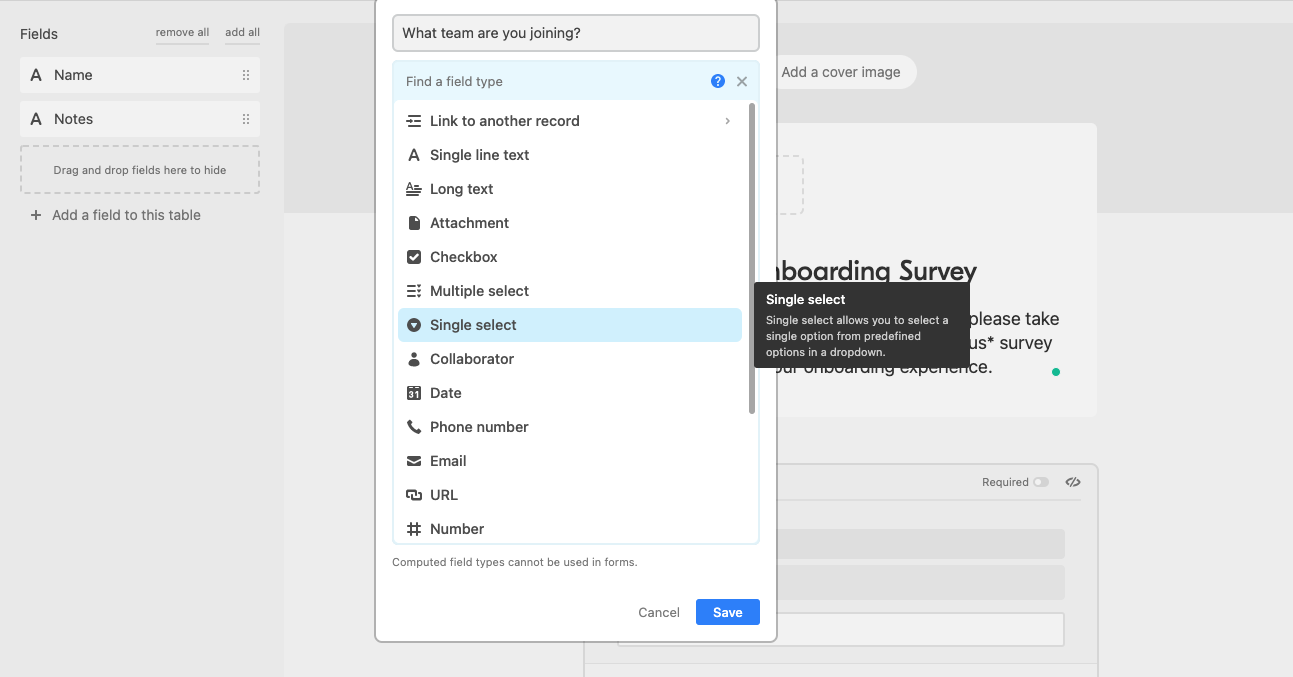Click the Number hash icon
This screenshot has width=1293, height=677.
point(414,529)
